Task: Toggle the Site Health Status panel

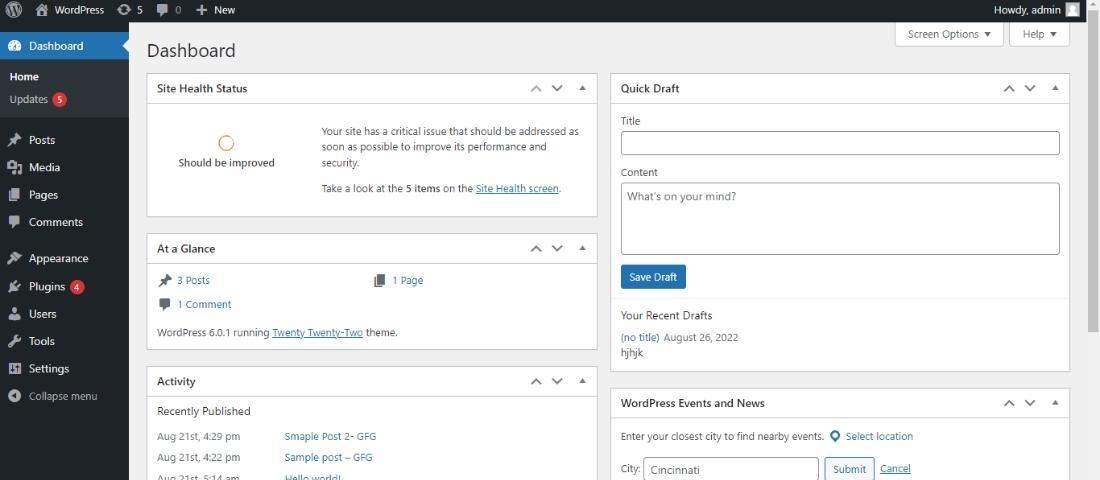Action: (582, 88)
